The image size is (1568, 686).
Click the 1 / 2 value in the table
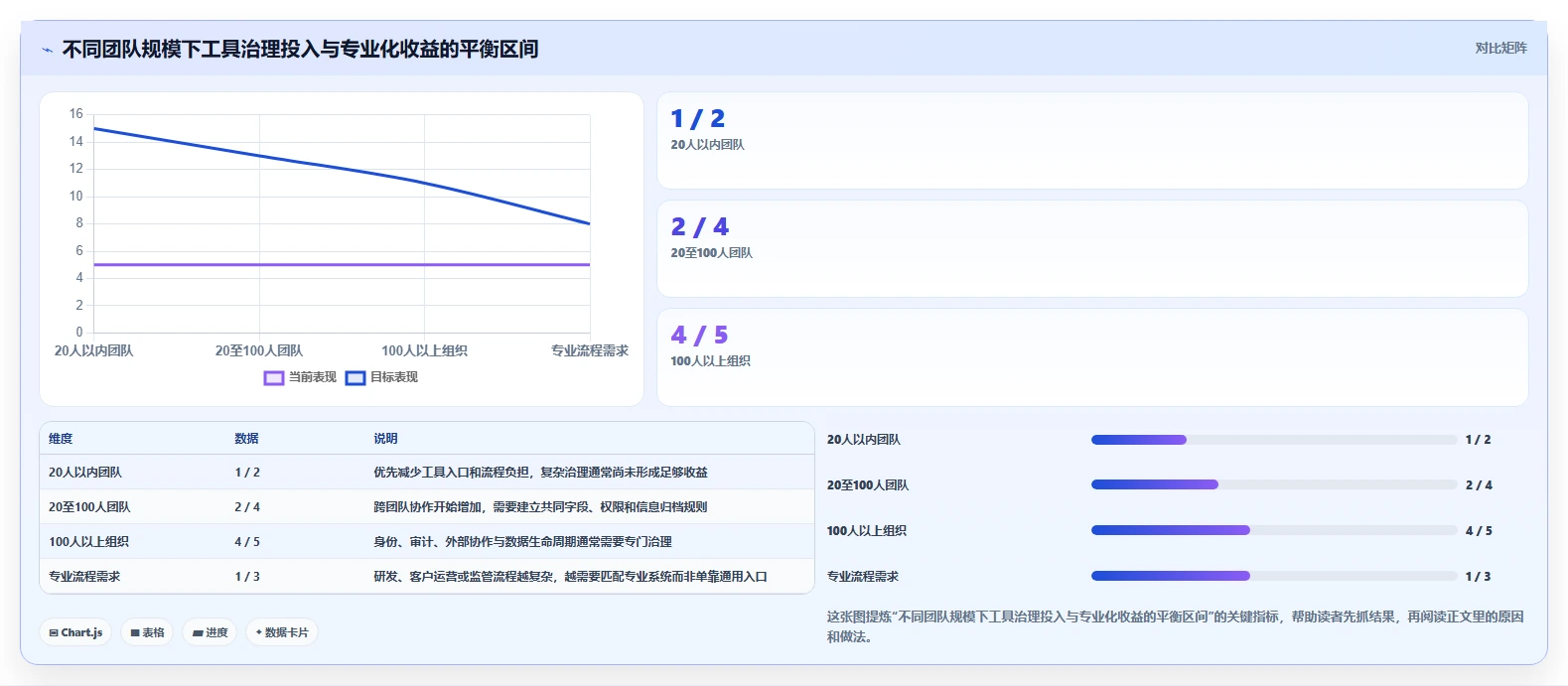(247, 473)
